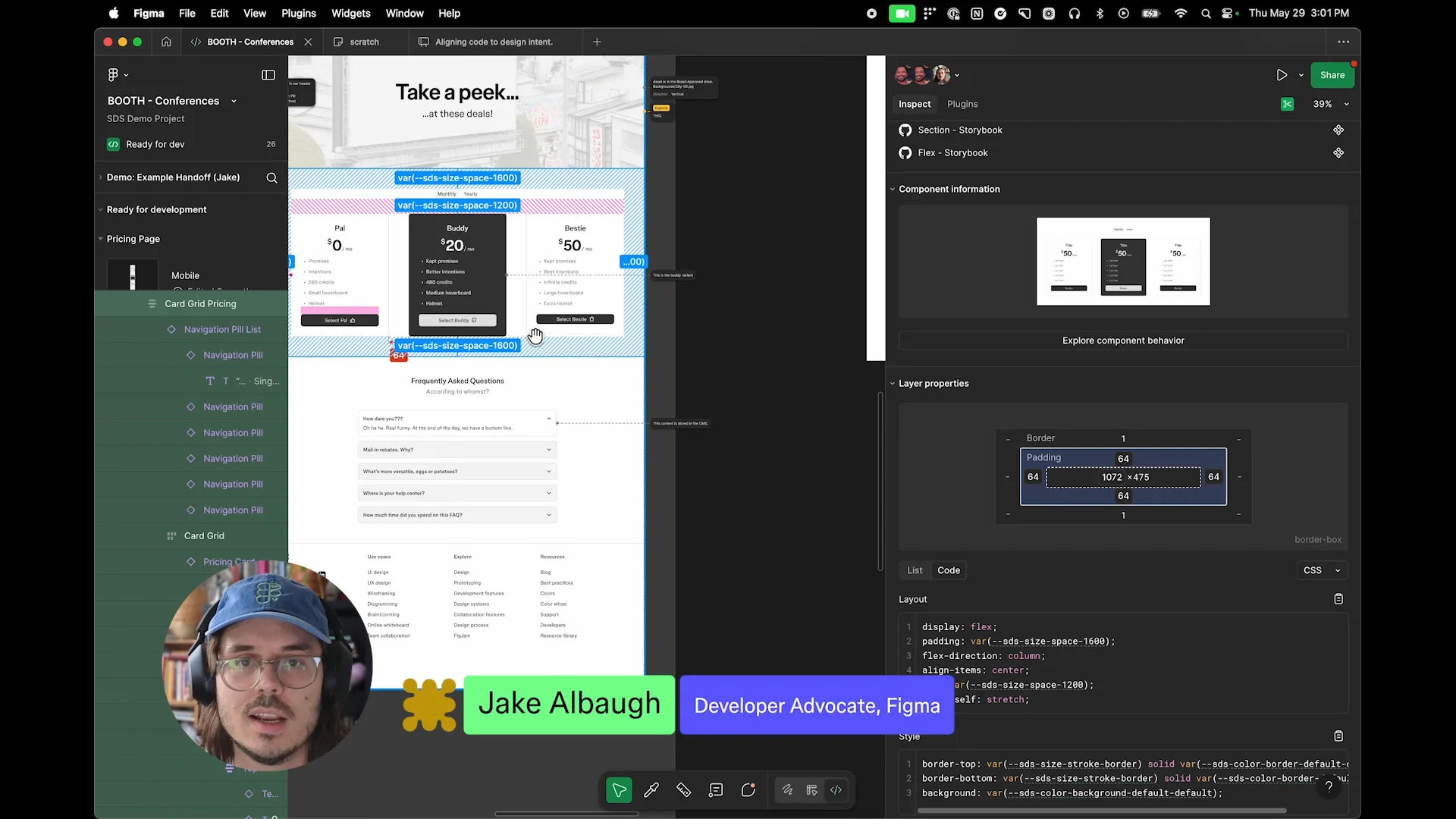Select the Move cursor tool
Image resolution: width=1456 pixels, height=819 pixels.
click(619, 790)
